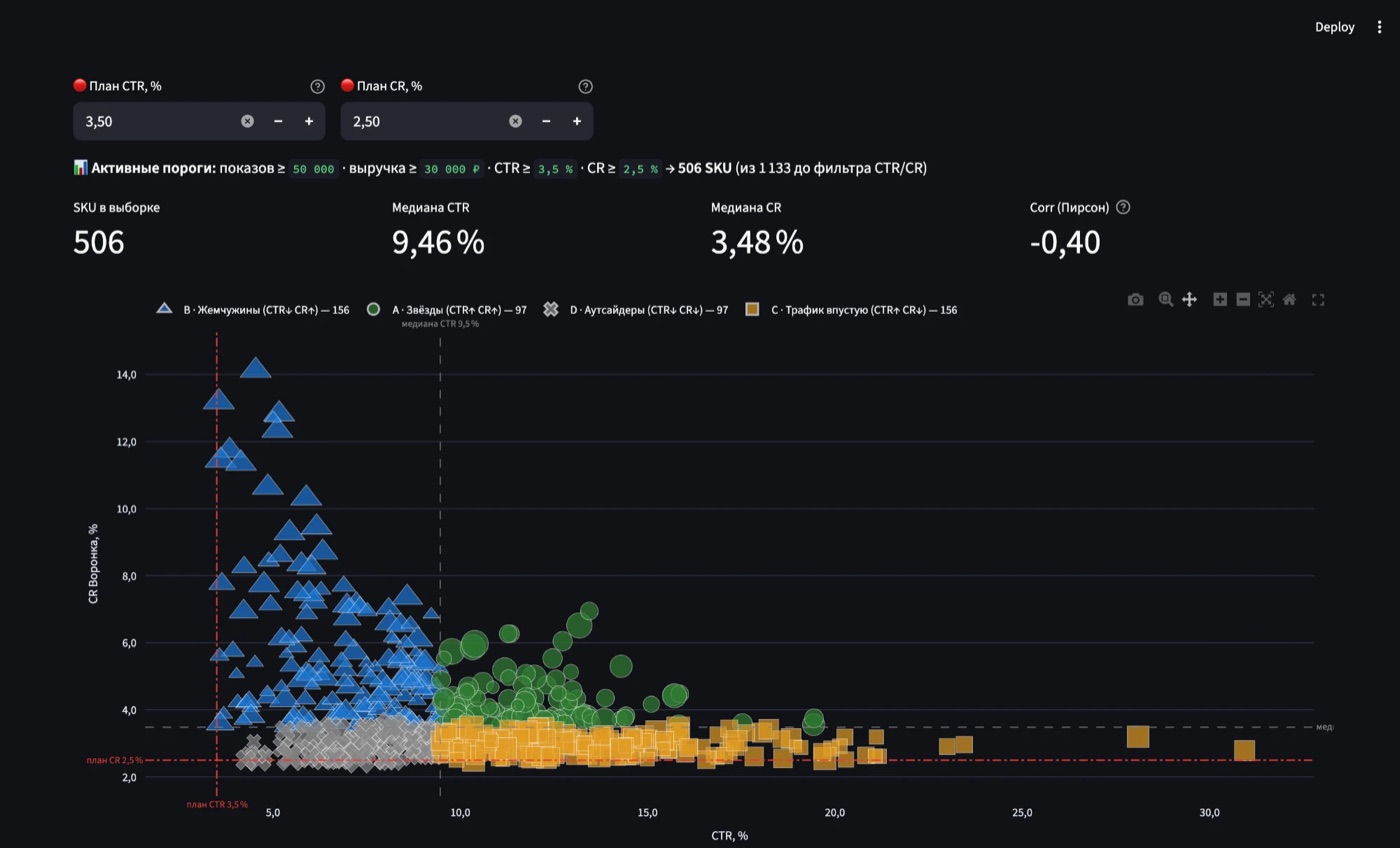This screenshot has height=848, width=1400.
Task: Clear the План CR value with the x icon
Action: click(x=515, y=121)
